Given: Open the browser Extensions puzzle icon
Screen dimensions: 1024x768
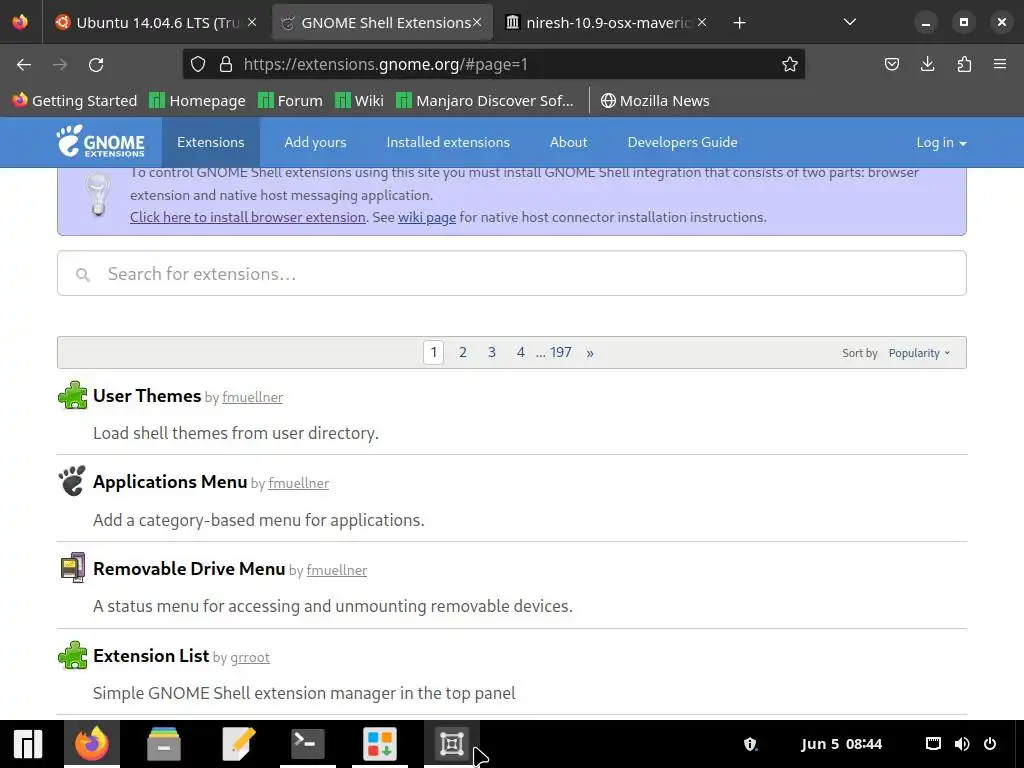Looking at the screenshot, I should [x=964, y=64].
